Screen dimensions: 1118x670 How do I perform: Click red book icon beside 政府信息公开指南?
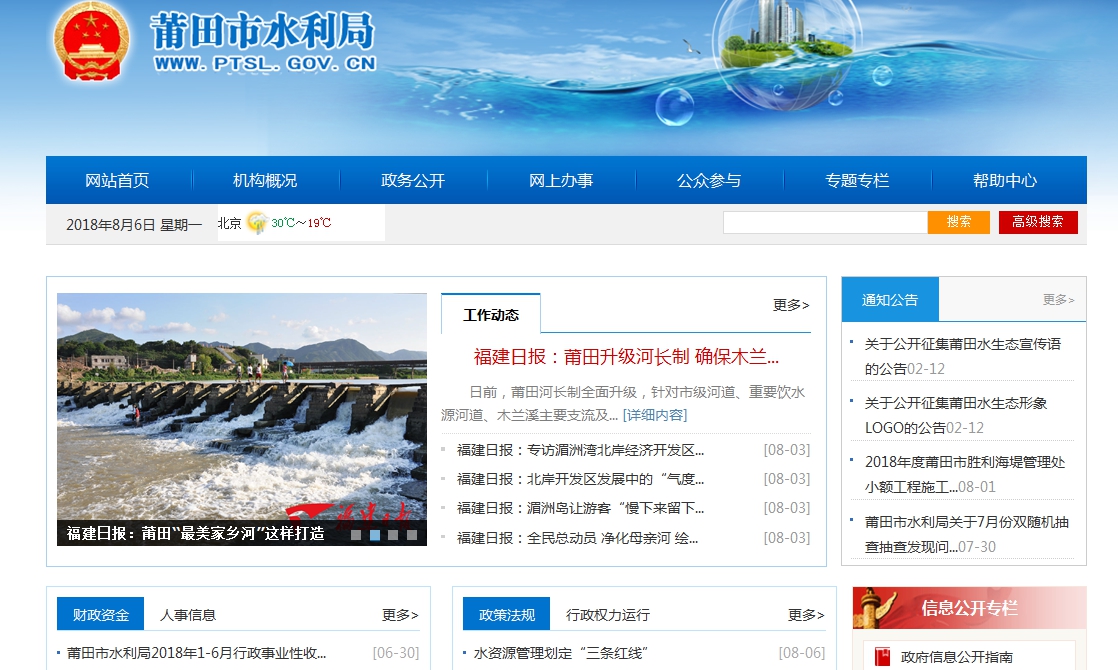pyautogui.click(x=883, y=657)
